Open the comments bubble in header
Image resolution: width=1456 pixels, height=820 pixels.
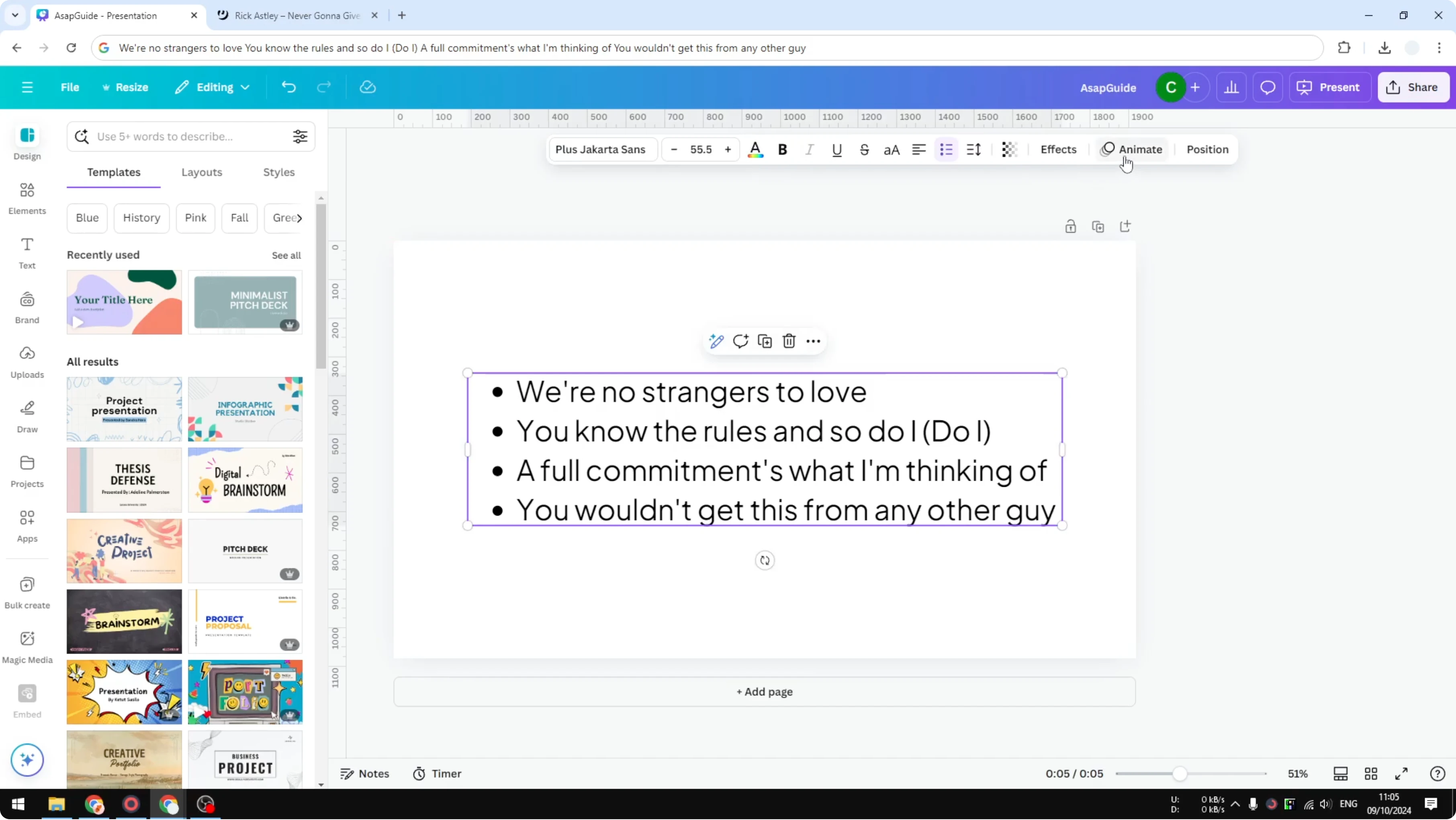(x=1268, y=87)
